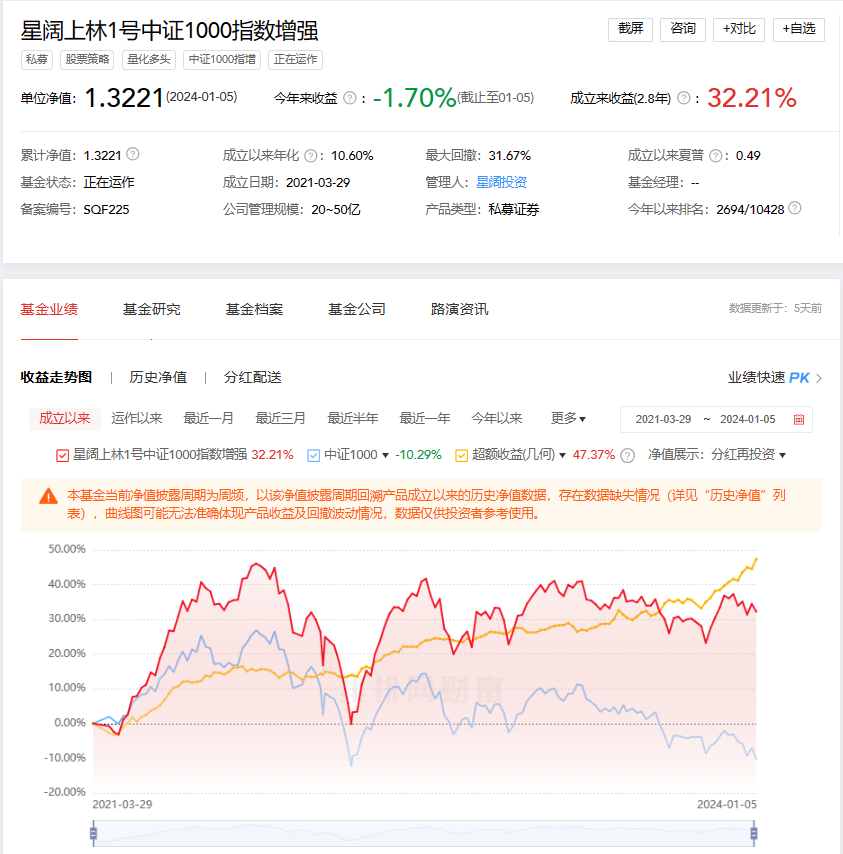Add fund to watchlist with +自选
The height and width of the screenshot is (854, 843).
click(798, 29)
